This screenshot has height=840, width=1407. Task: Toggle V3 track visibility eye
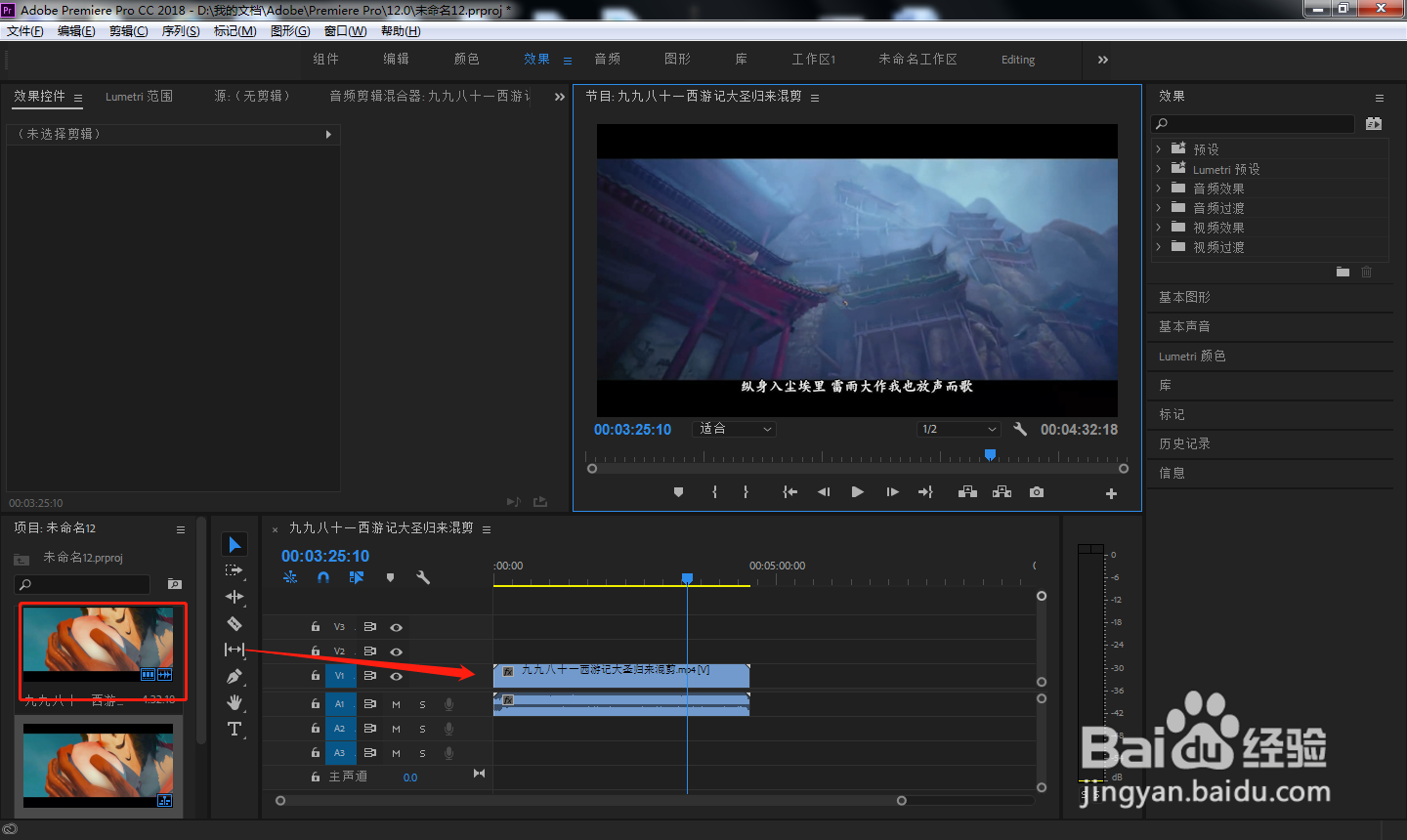pyautogui.click(x=396, y=627)
